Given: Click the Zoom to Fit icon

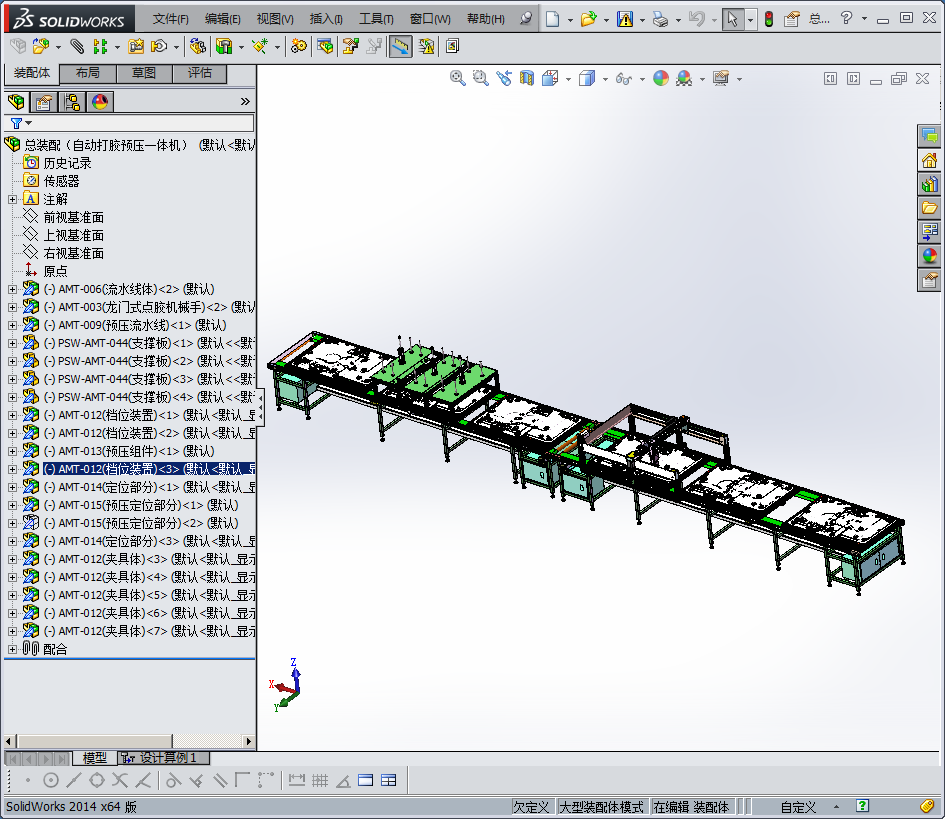Looking at the screenshot, I should 457,78.
